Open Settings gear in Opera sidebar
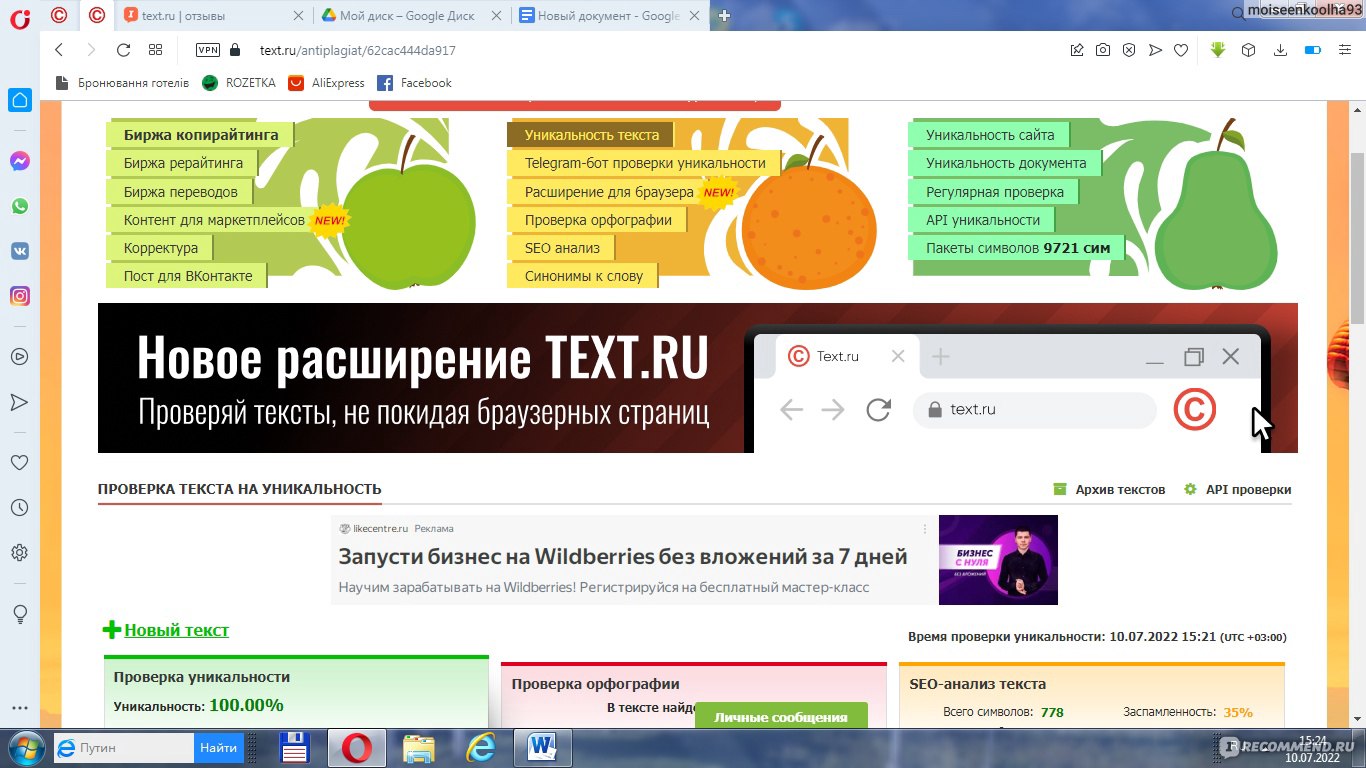This screenshot has height=768, width=1366. 19,553
